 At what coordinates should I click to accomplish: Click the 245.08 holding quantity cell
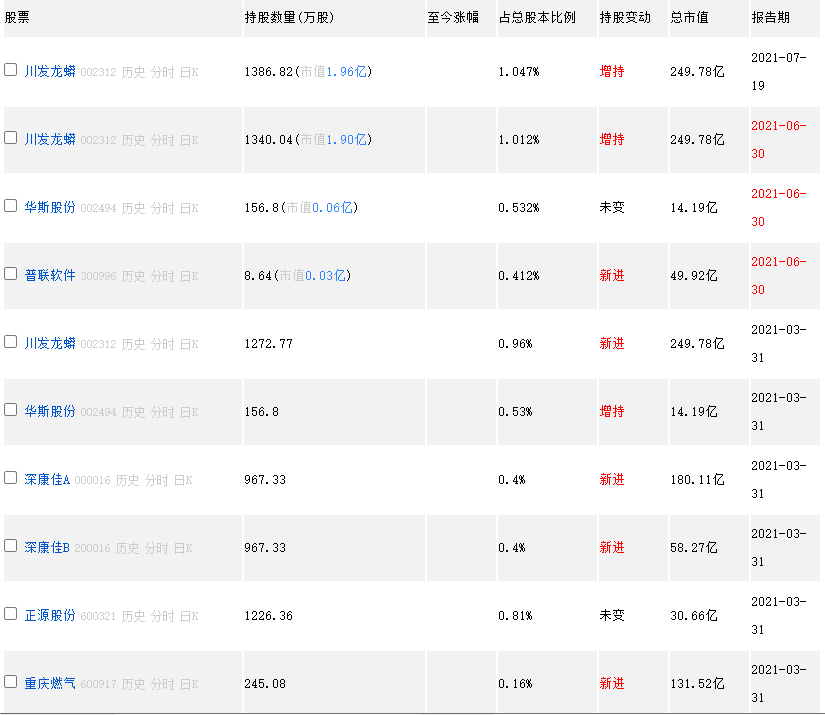[x=265, y=683]
